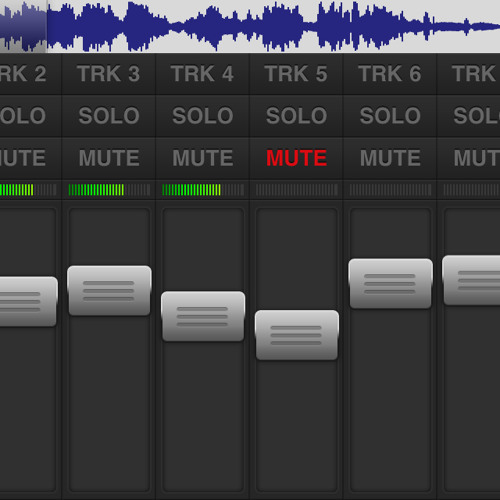Viewport: 500px width, 500px height.
Task: Solo track 2
Action: click(x=30, y=116)
